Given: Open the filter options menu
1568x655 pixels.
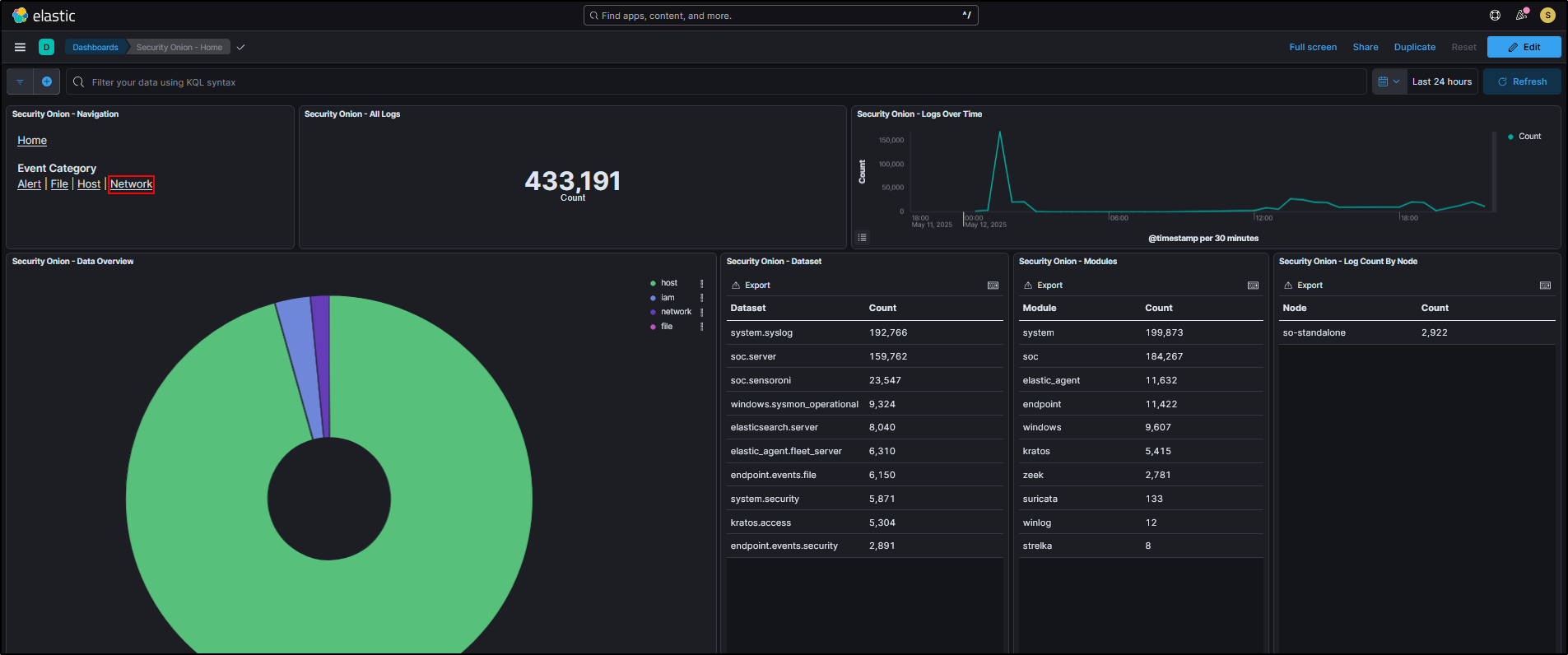Looking at the screenshot, I should click(20, 81).
